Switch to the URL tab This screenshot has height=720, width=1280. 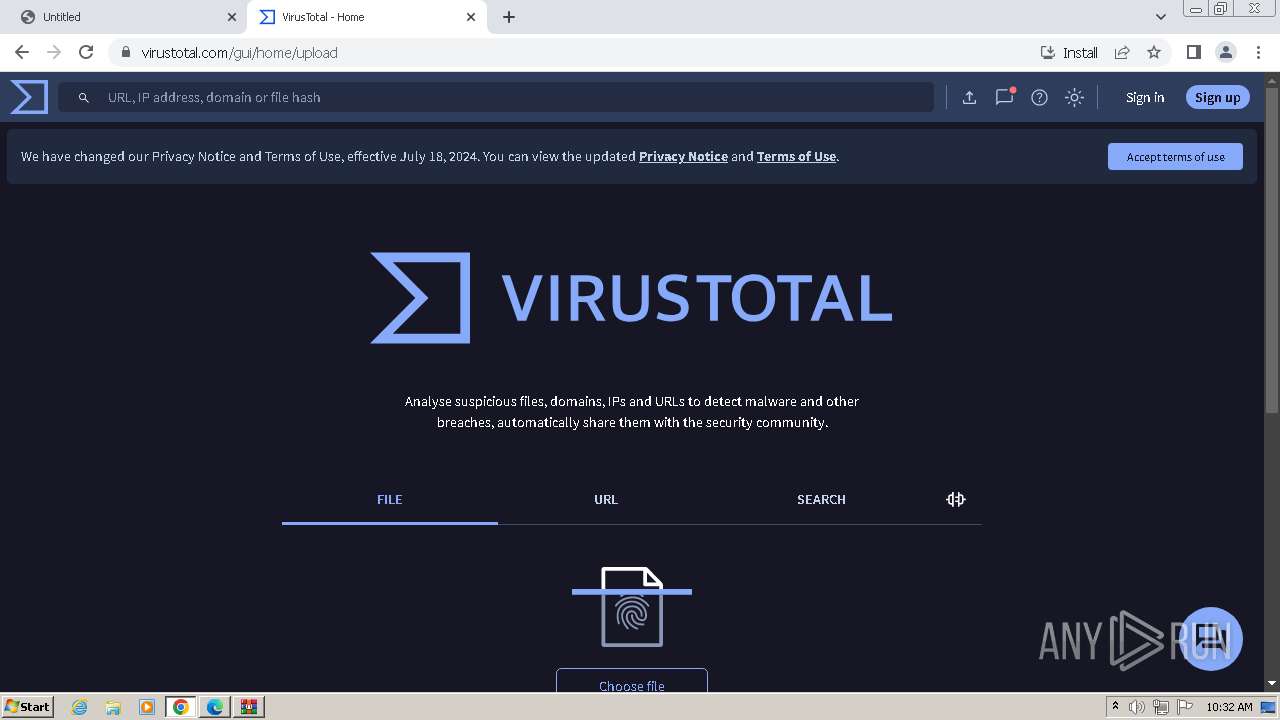pyautogui.click(x=606, y=499)
